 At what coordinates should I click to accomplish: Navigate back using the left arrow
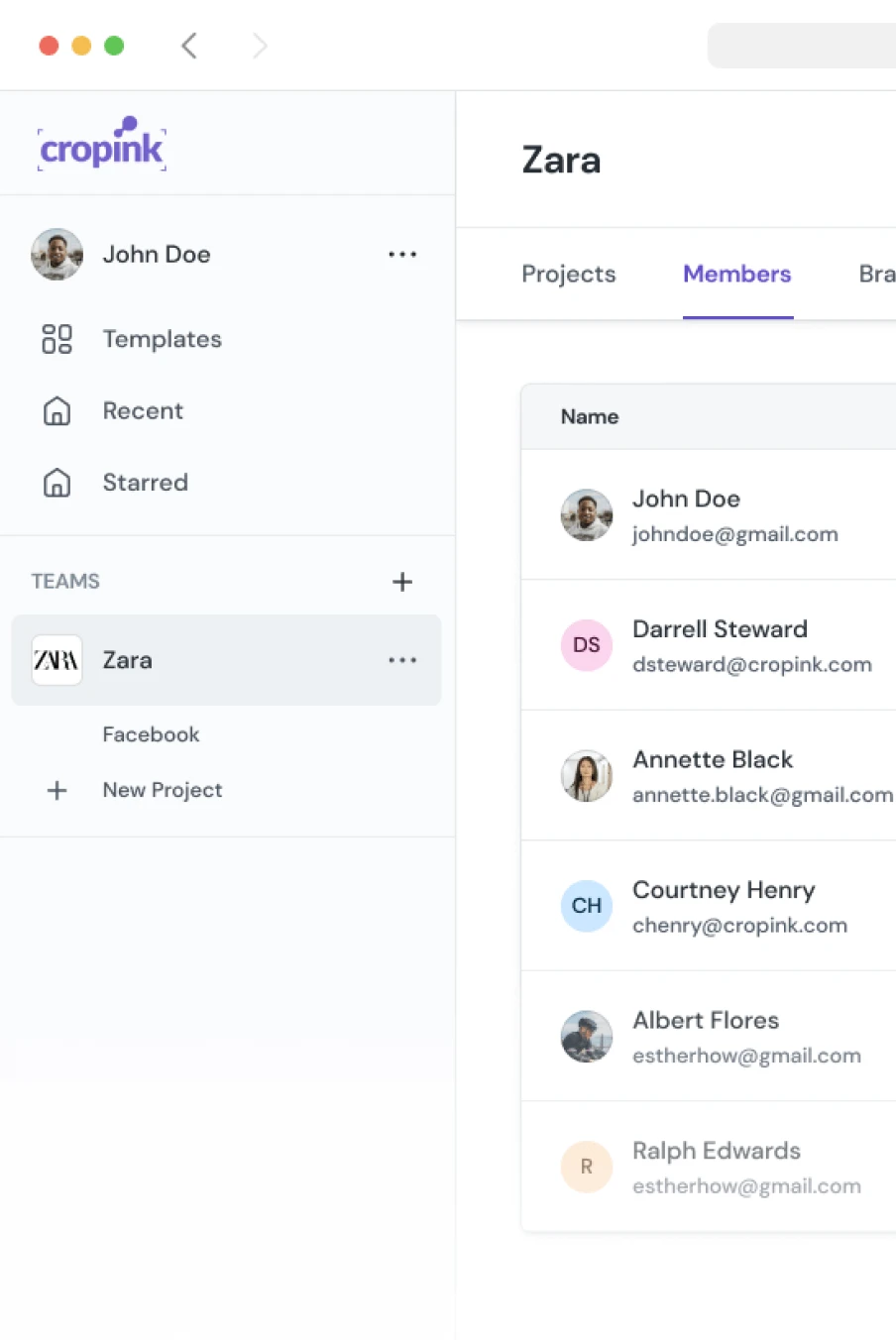pyautogui.click(x=189, y=46)
